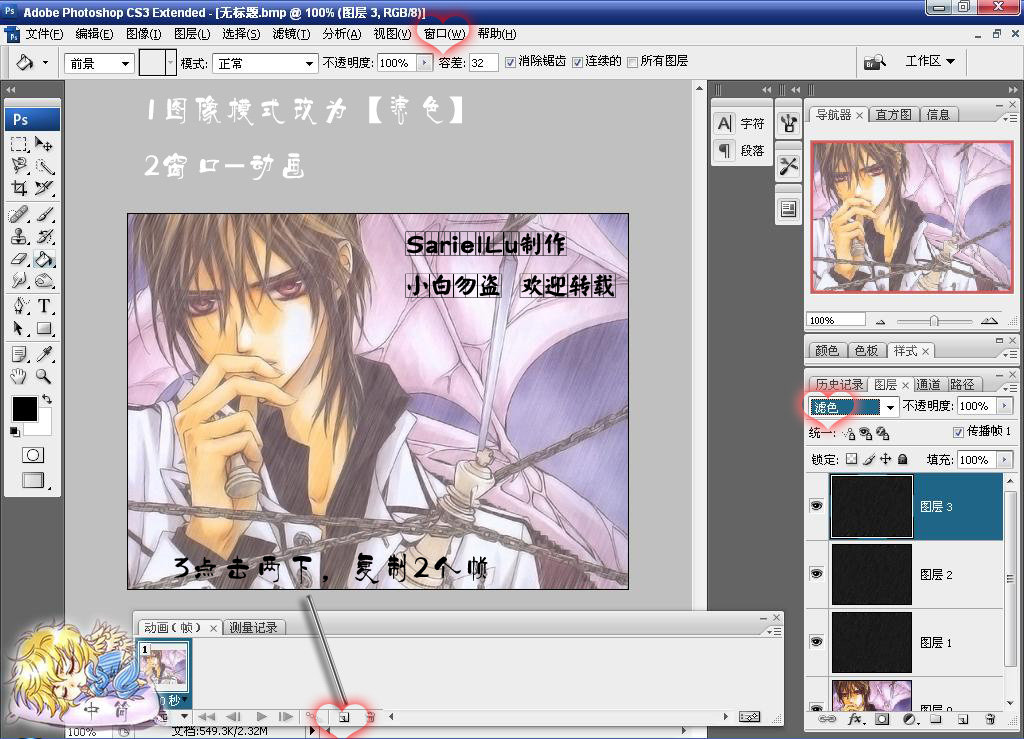Open tool preset picker arrow
The width and height of the screenshot is (1024, 739).
[45, 63]
